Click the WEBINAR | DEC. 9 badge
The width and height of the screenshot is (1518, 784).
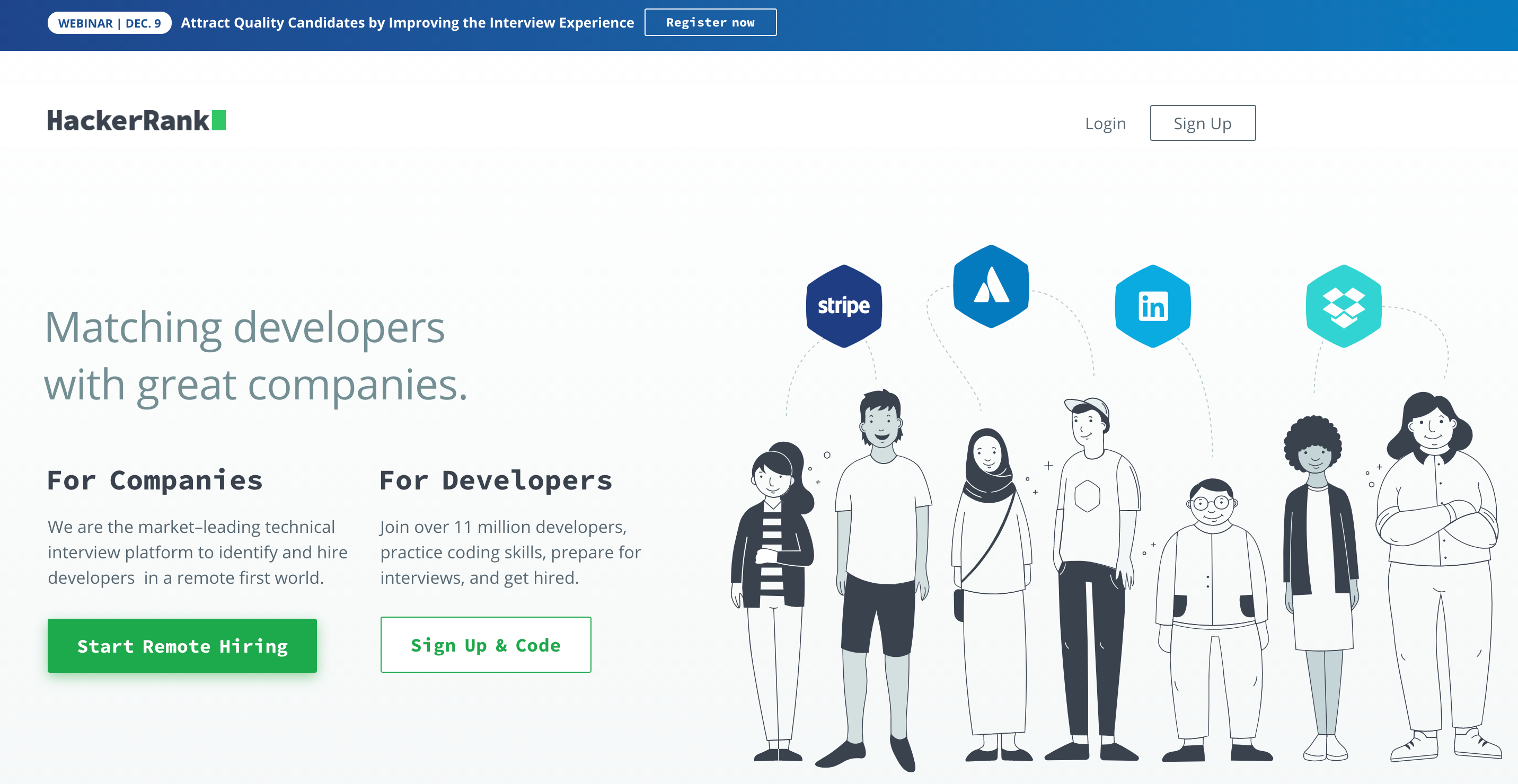[109, 23]
